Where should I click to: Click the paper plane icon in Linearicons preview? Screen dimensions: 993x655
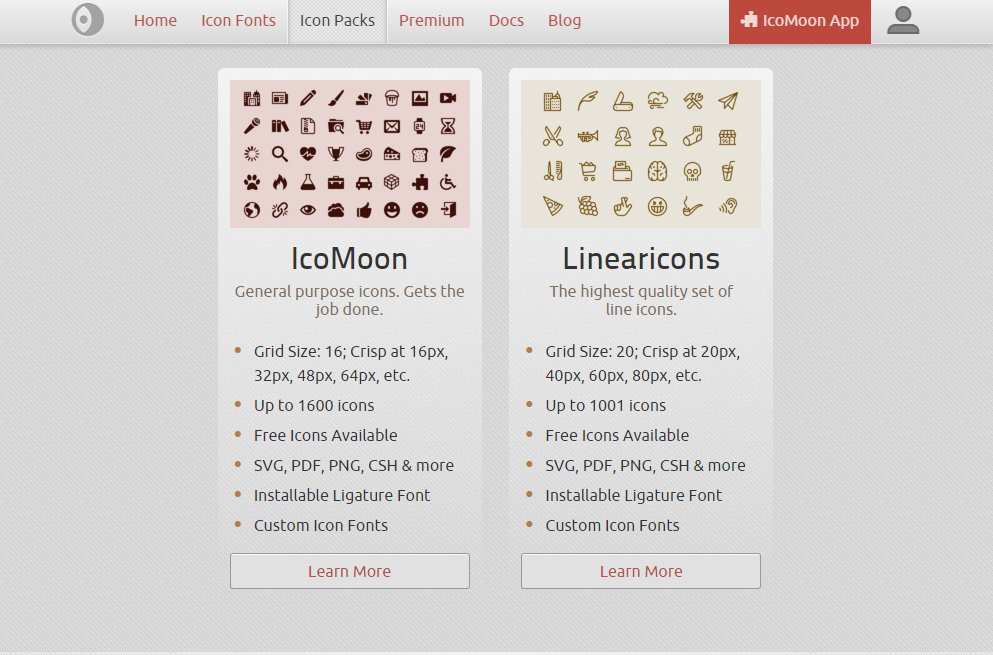(728, 101)
